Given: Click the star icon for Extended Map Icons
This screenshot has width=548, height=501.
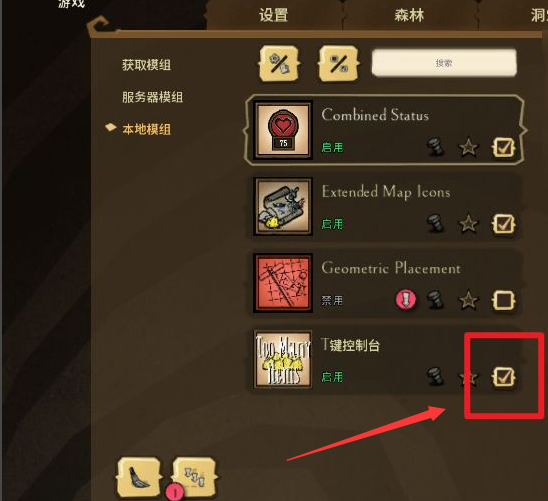Looking at the screenshot, I should [468, 224].
